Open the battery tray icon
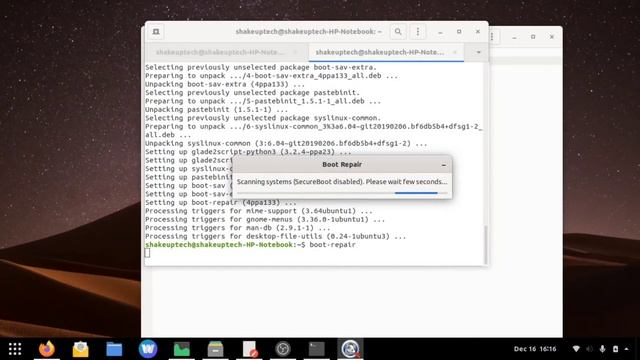 (616, 349)
